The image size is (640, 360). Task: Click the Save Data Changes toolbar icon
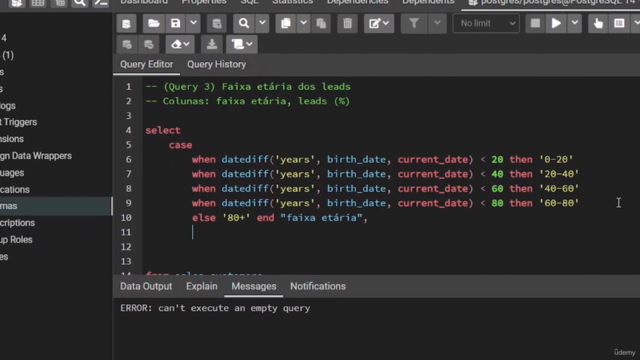point(217,24)
